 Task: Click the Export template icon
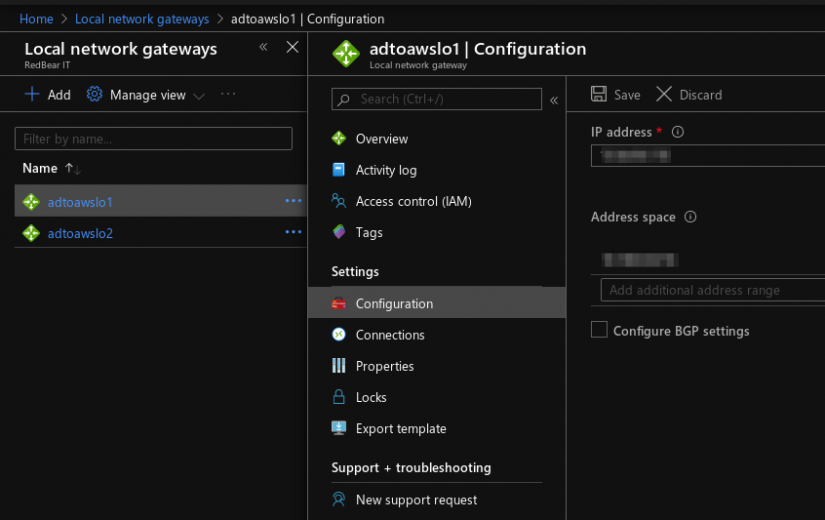click(x=339, y=427)
